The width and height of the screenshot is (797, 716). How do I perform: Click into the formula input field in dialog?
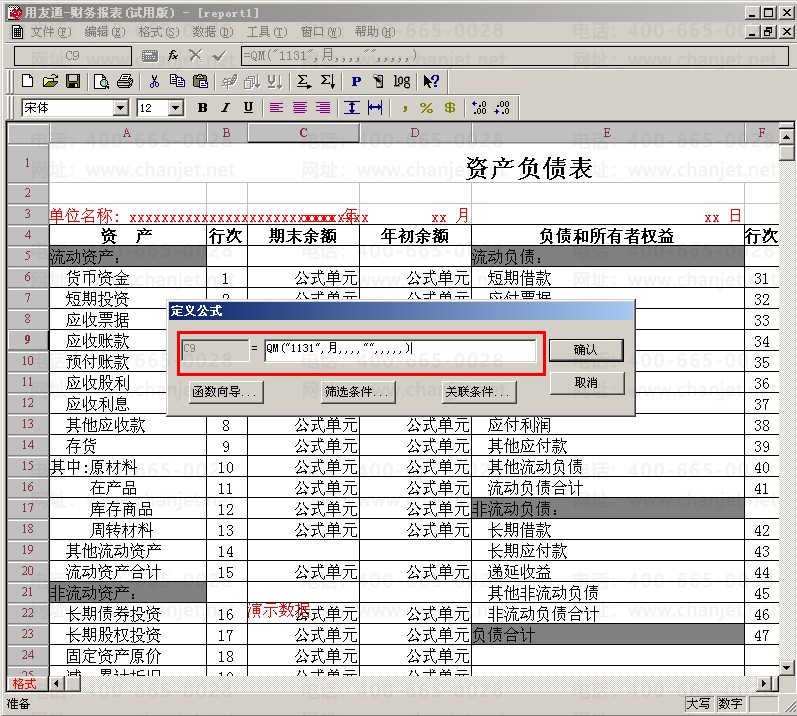pos(400,350)
